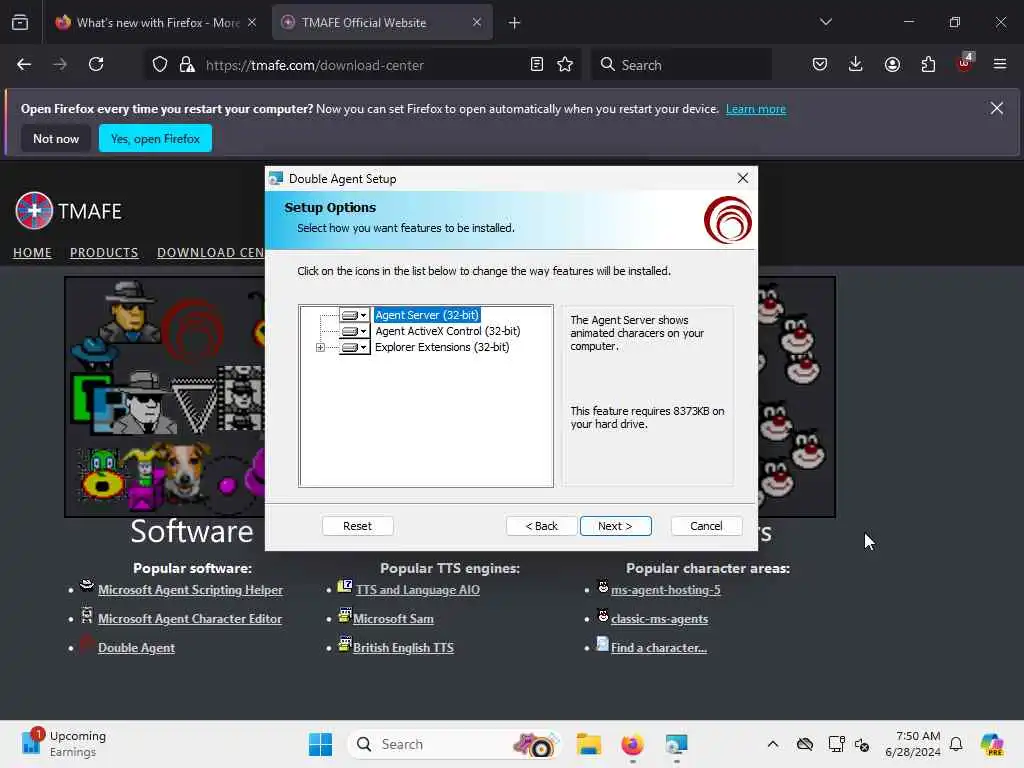Open Firefox account icon

[x=892, y=65]
